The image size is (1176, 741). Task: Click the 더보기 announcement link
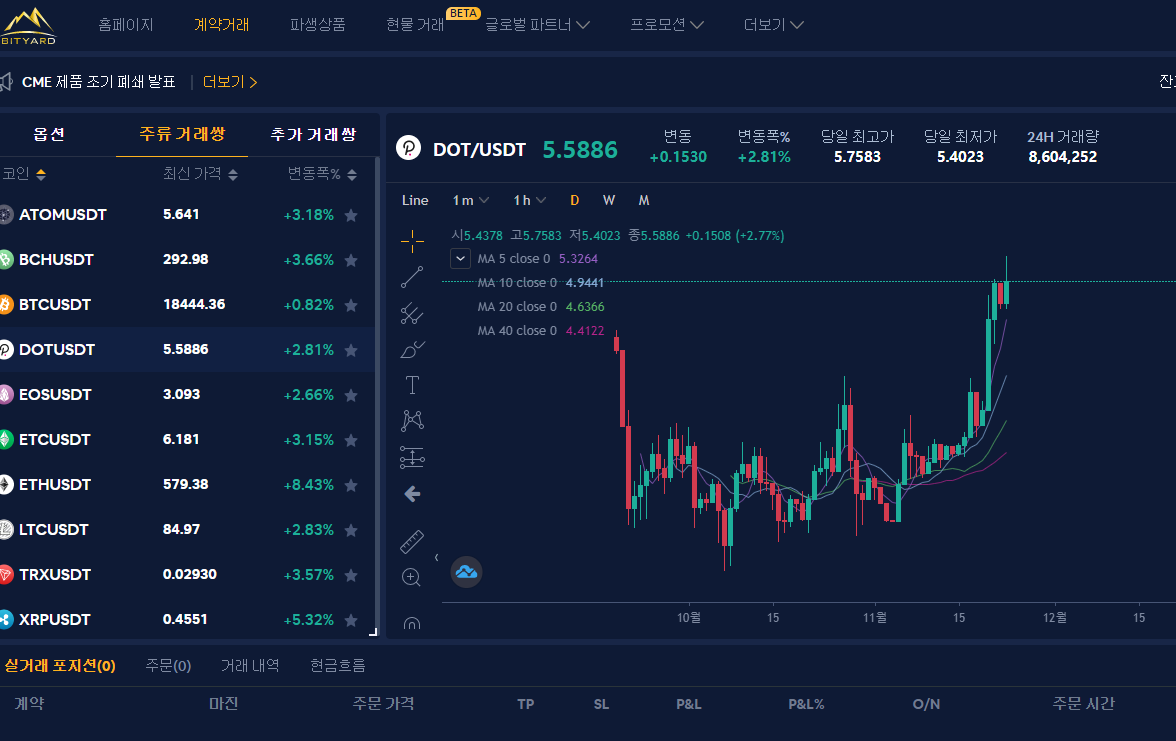pos(230,82)
